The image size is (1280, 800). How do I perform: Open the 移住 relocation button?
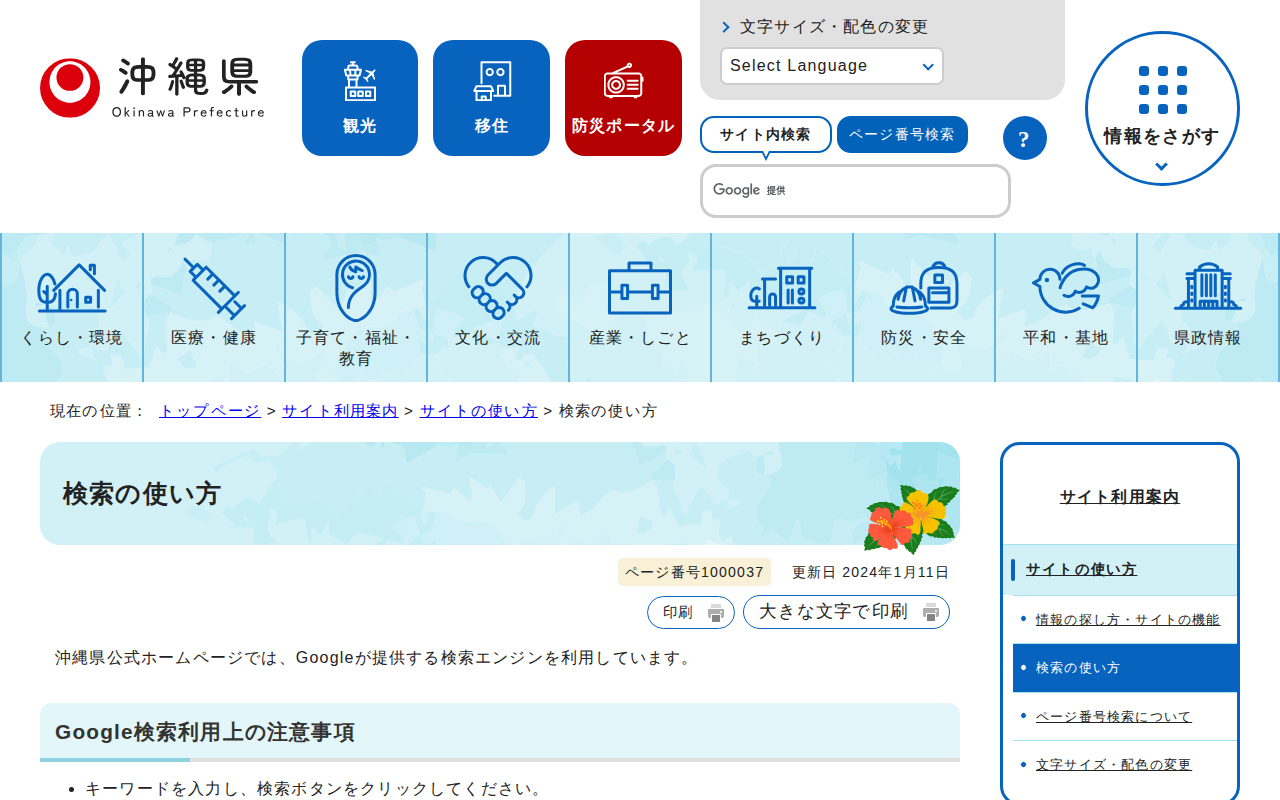tap(491, 98)
